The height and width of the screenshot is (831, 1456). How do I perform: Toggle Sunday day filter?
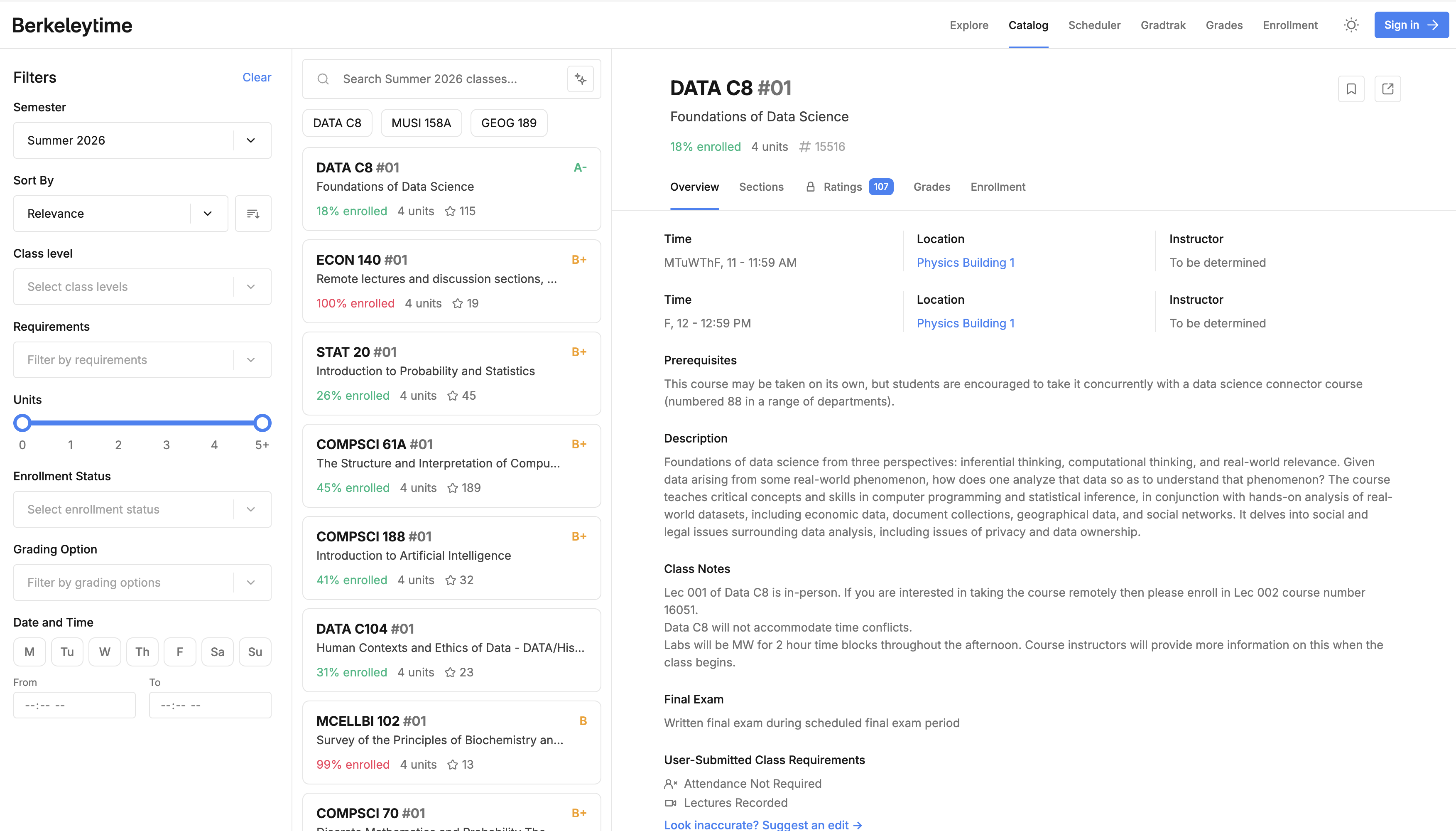point(255,652)
